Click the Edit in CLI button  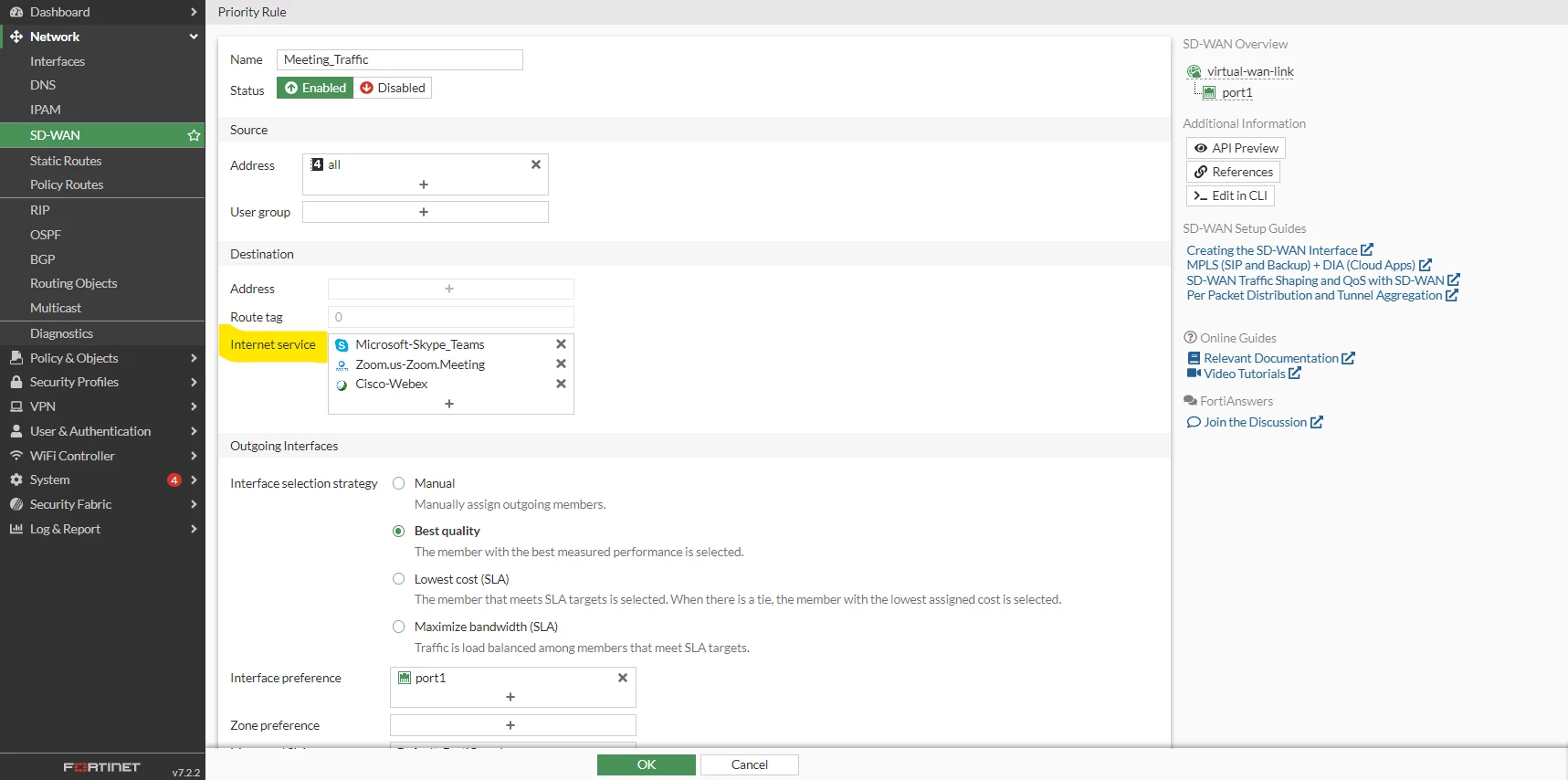tap(1230, 195)
